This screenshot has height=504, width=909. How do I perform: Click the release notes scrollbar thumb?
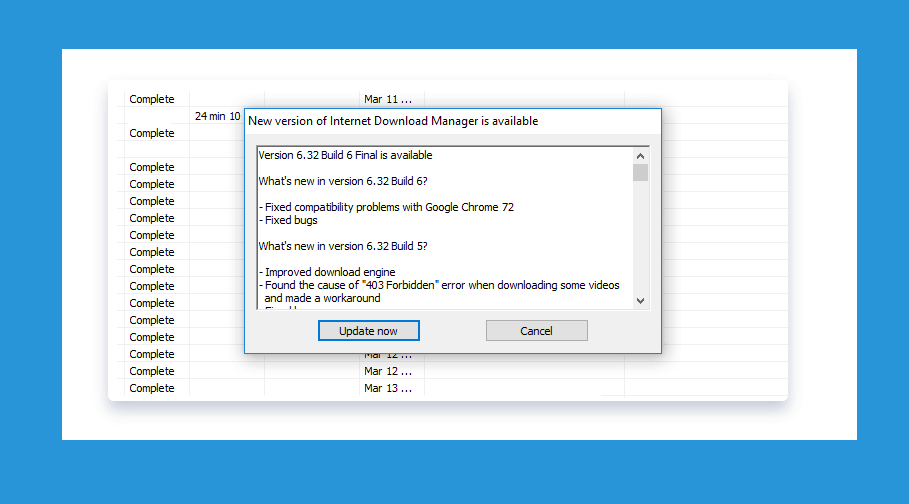(640, 172)
